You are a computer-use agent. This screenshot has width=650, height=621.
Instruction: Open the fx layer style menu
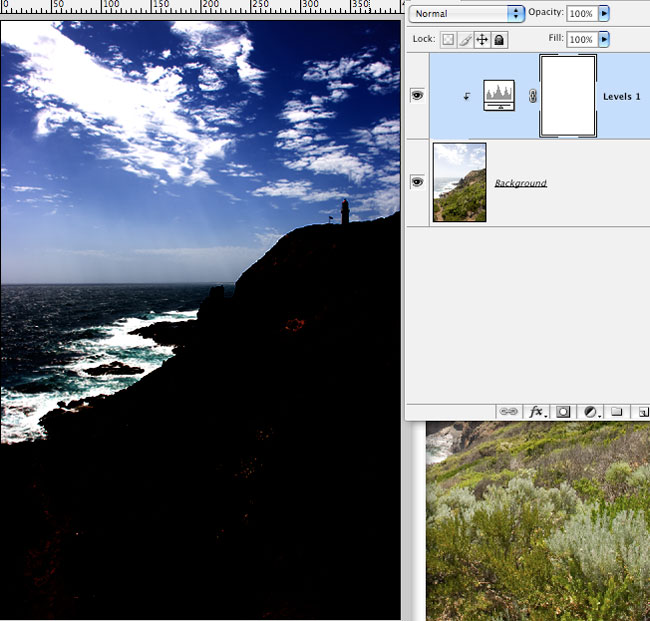537,411
